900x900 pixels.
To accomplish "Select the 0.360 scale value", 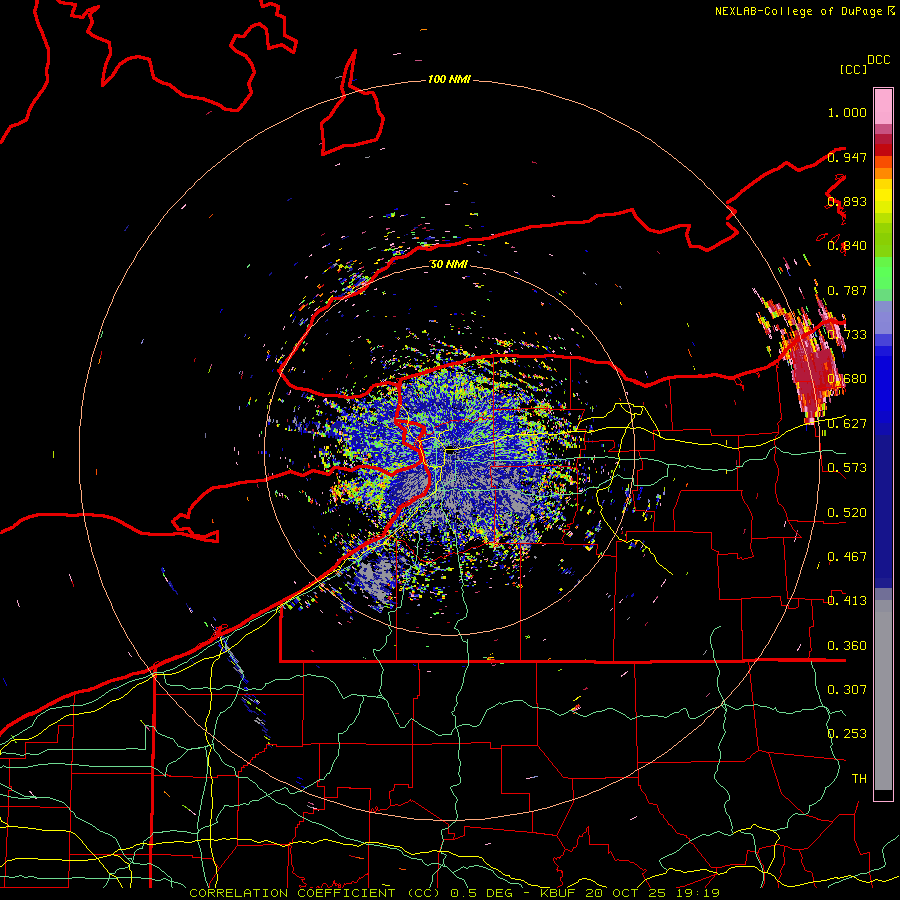I will 847,646.
